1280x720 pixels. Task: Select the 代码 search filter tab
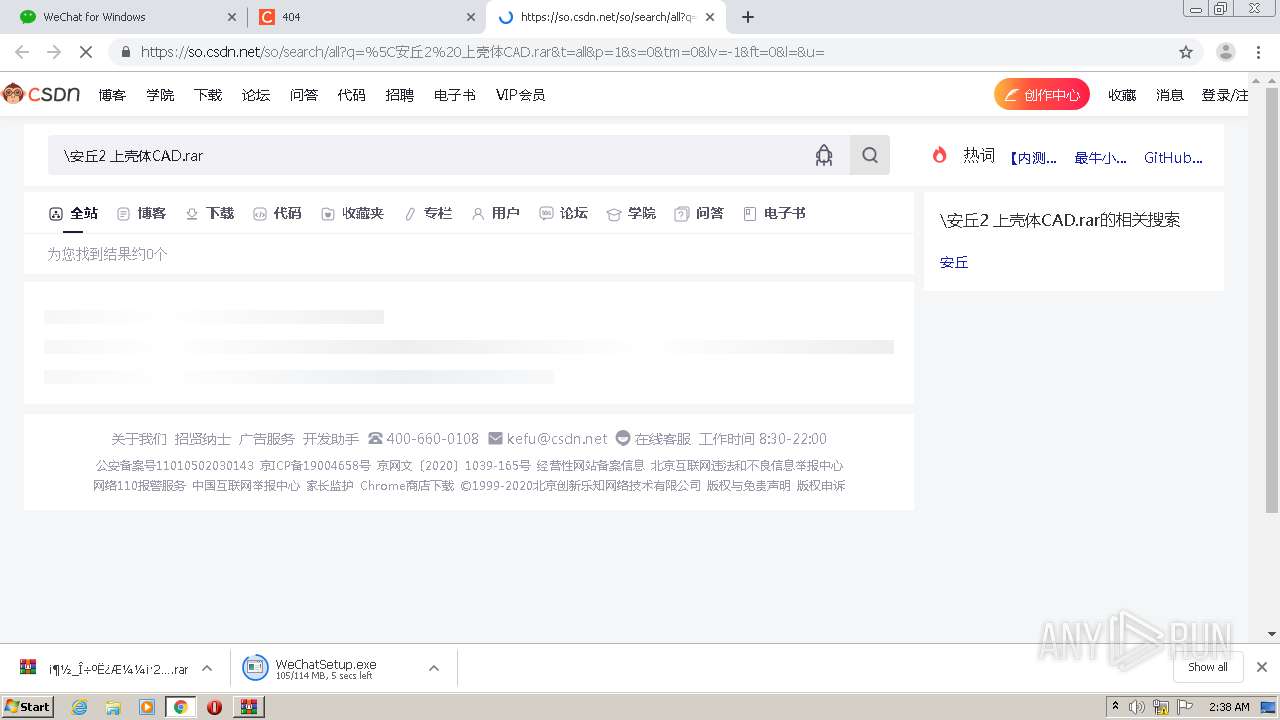coord(277,213)
